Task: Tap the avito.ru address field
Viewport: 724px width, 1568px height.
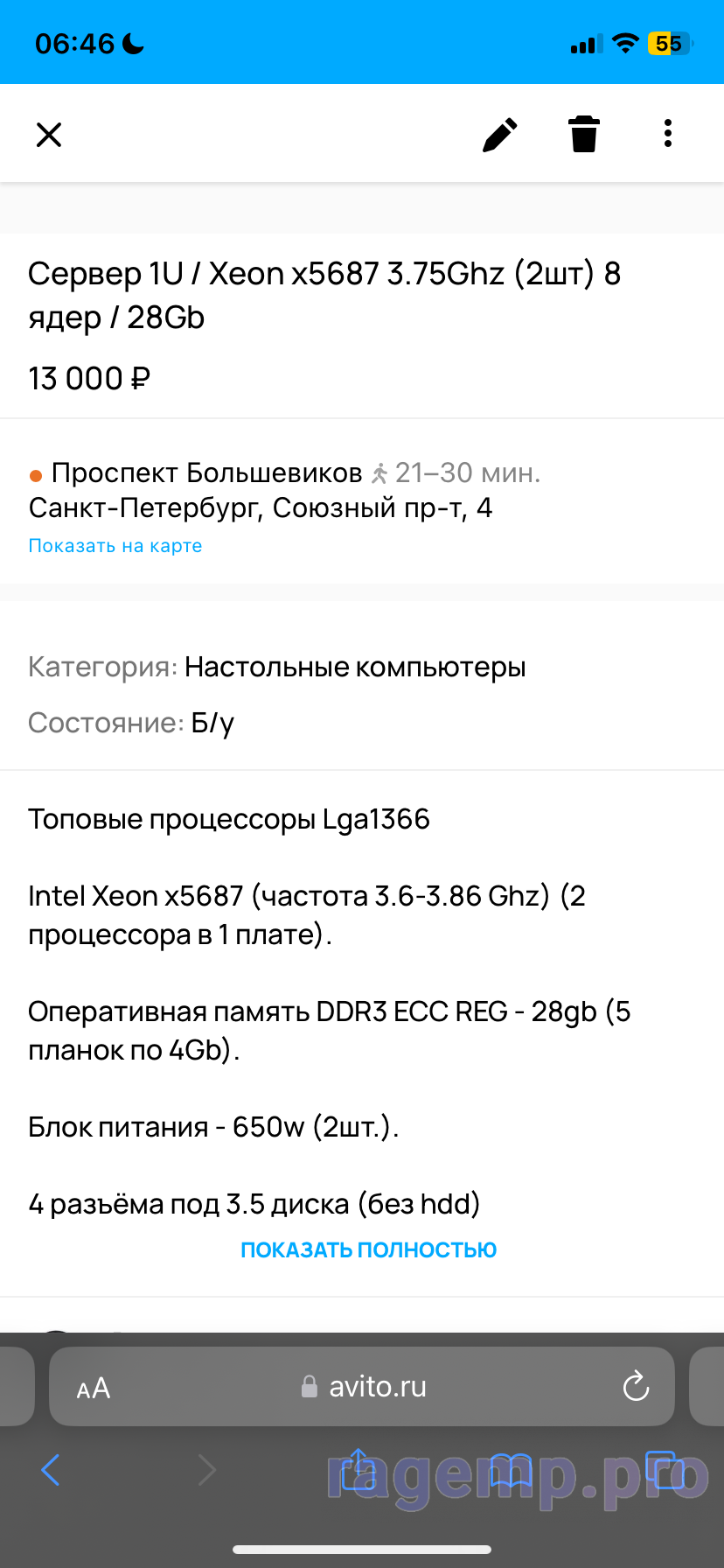Action: (364, 1387)
